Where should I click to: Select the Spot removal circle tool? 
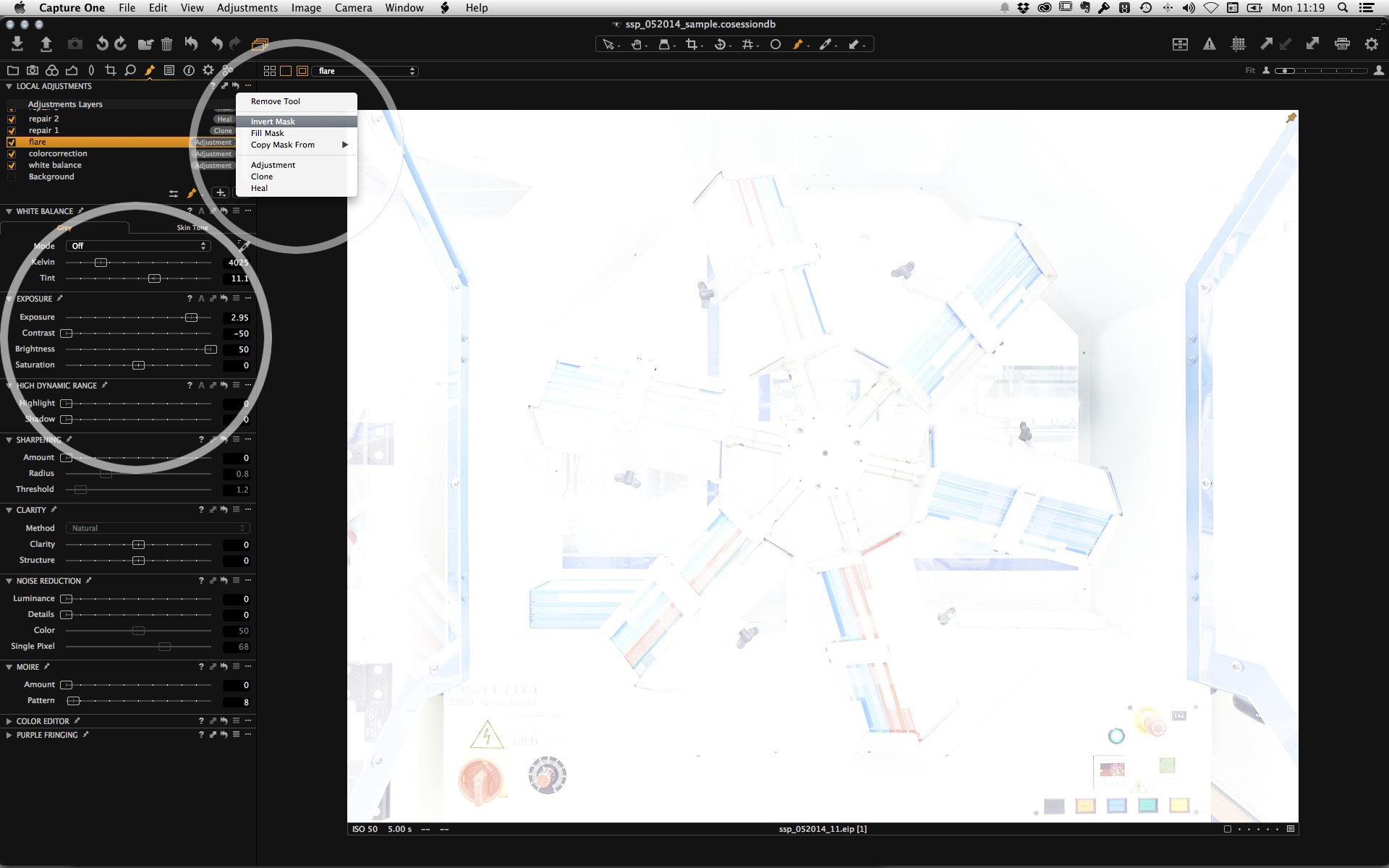[x=776, y=45]
